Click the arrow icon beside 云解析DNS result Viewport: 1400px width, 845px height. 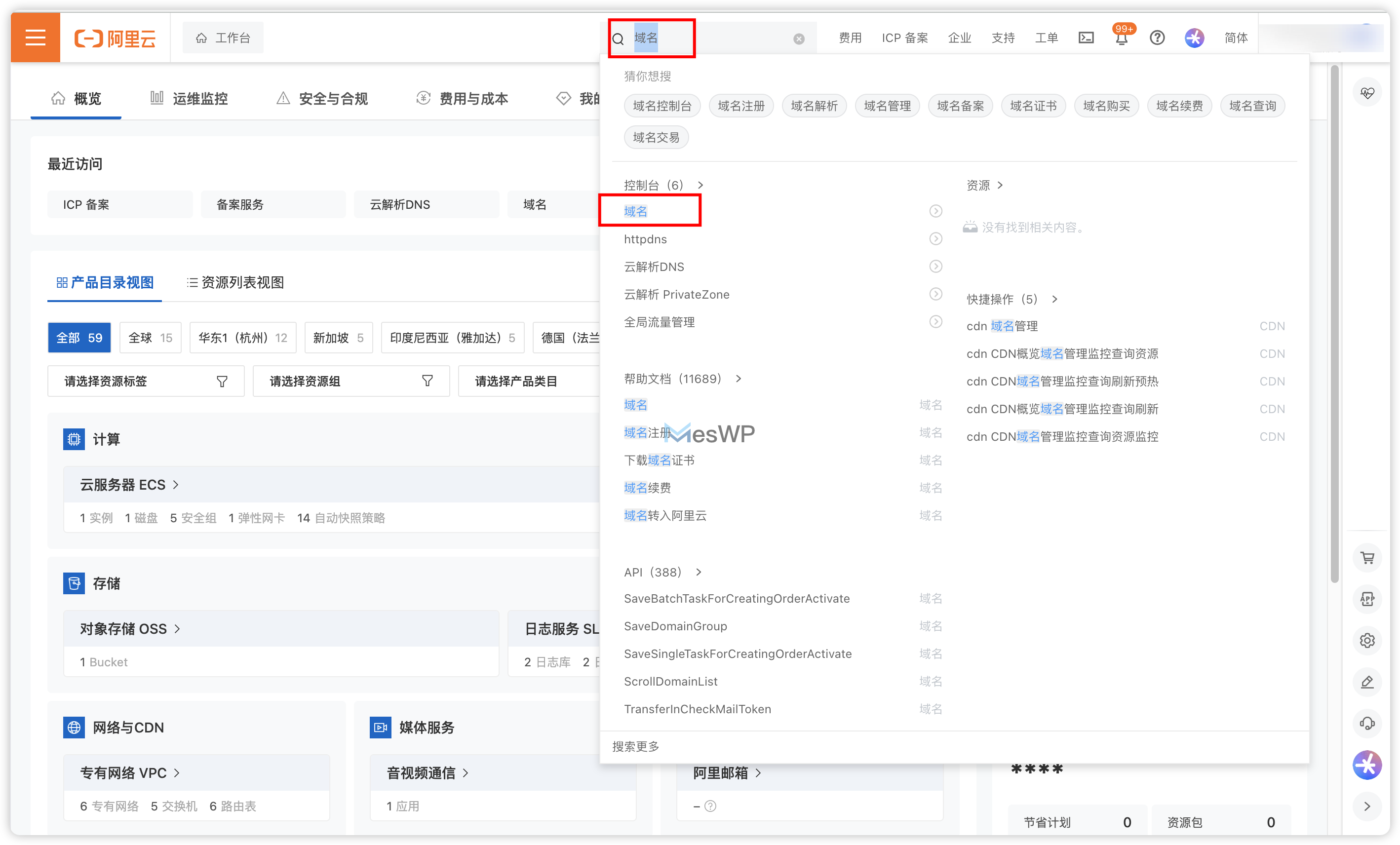click(935, 267)
